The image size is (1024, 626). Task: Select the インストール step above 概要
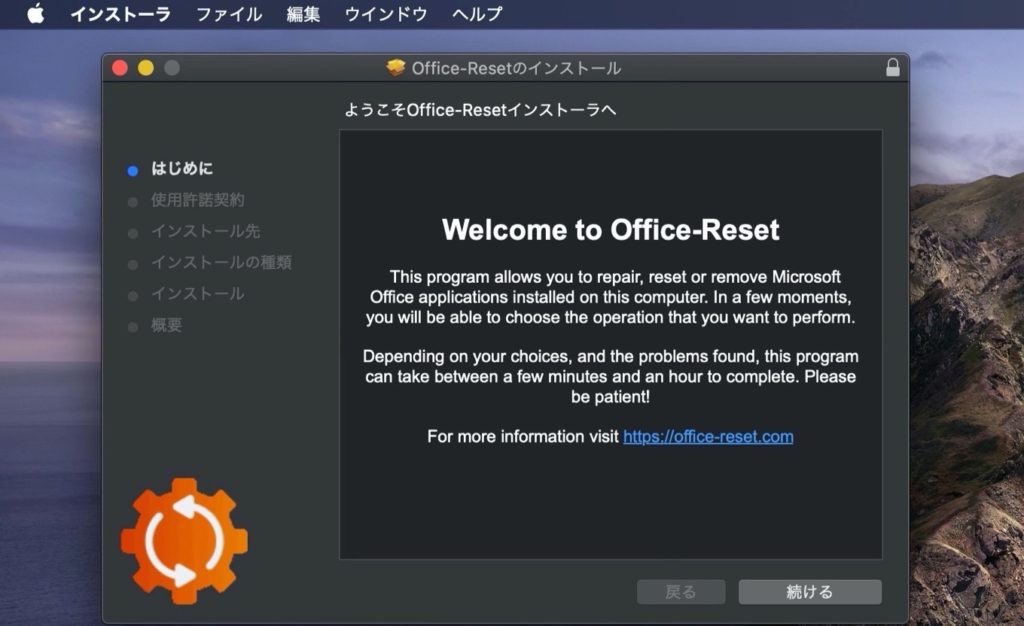(197, 294)
